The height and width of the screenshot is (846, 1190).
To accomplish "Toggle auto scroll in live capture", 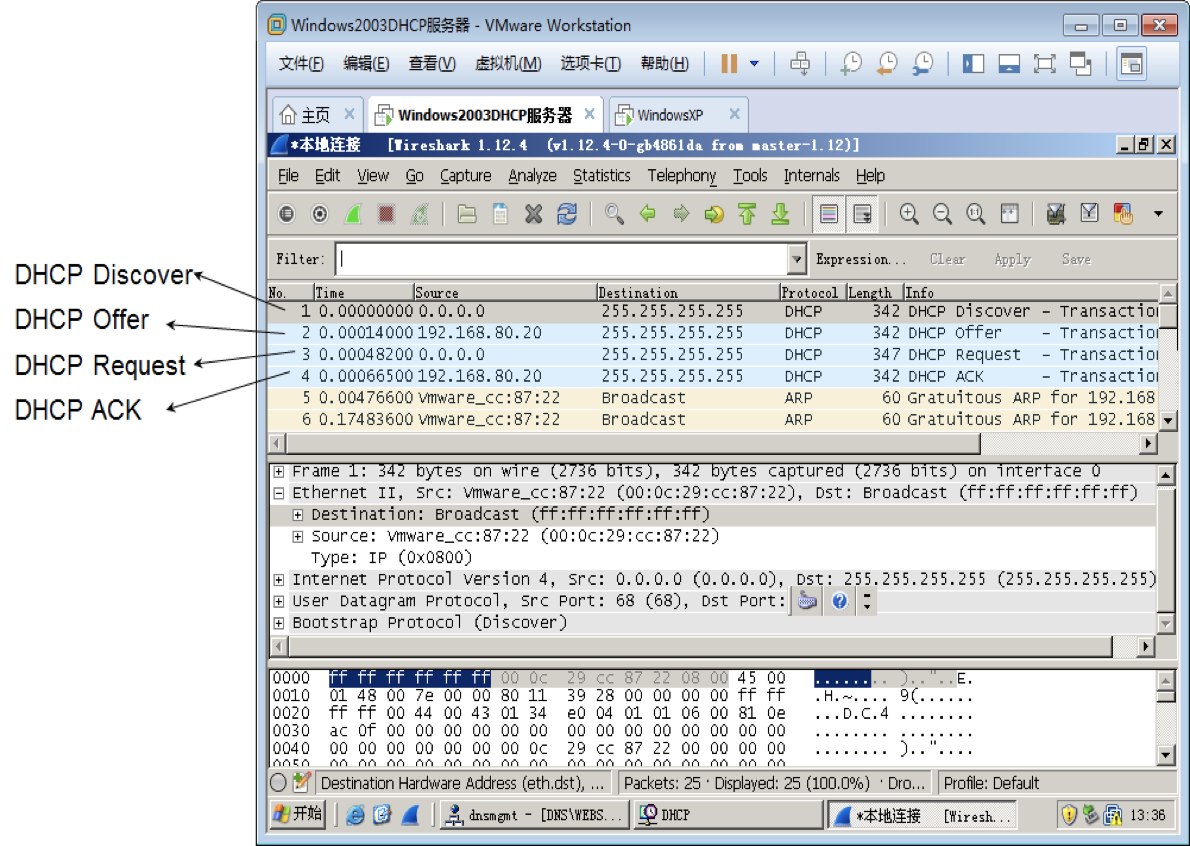I will pos(862,215).
